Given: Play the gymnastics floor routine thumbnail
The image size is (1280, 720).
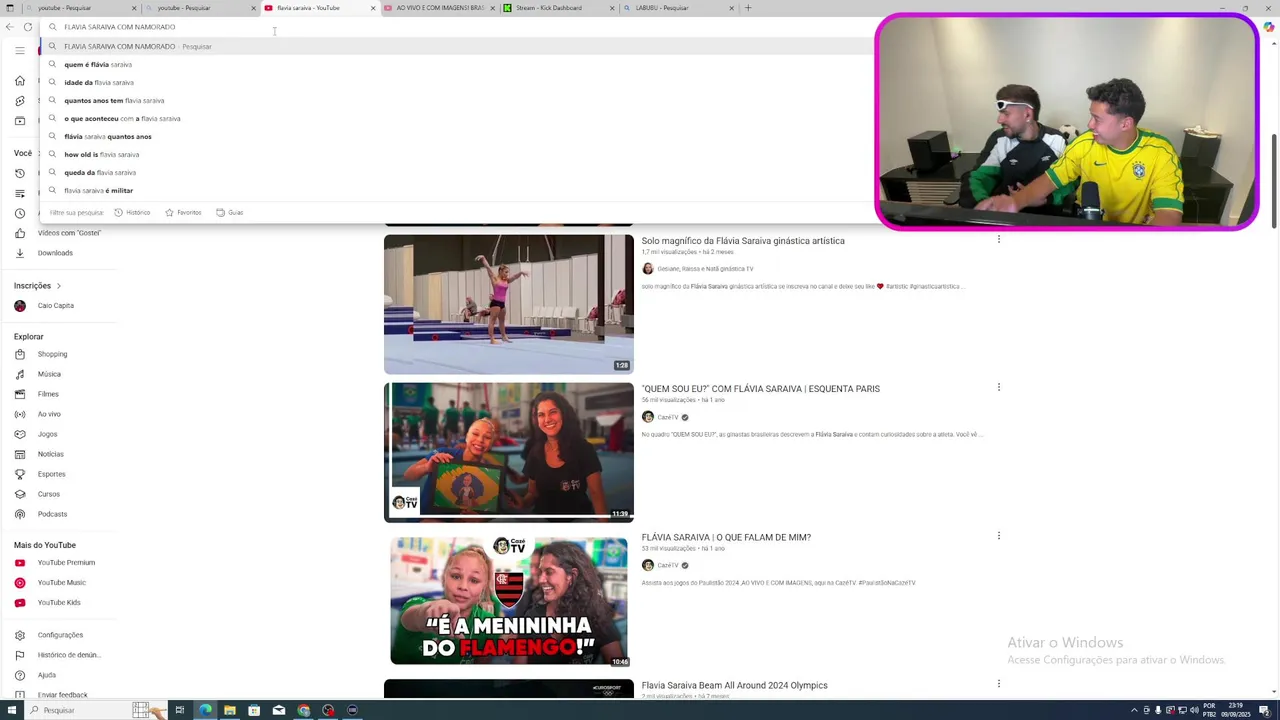Looking at the screenshot, I should click(x=509, y=304).
